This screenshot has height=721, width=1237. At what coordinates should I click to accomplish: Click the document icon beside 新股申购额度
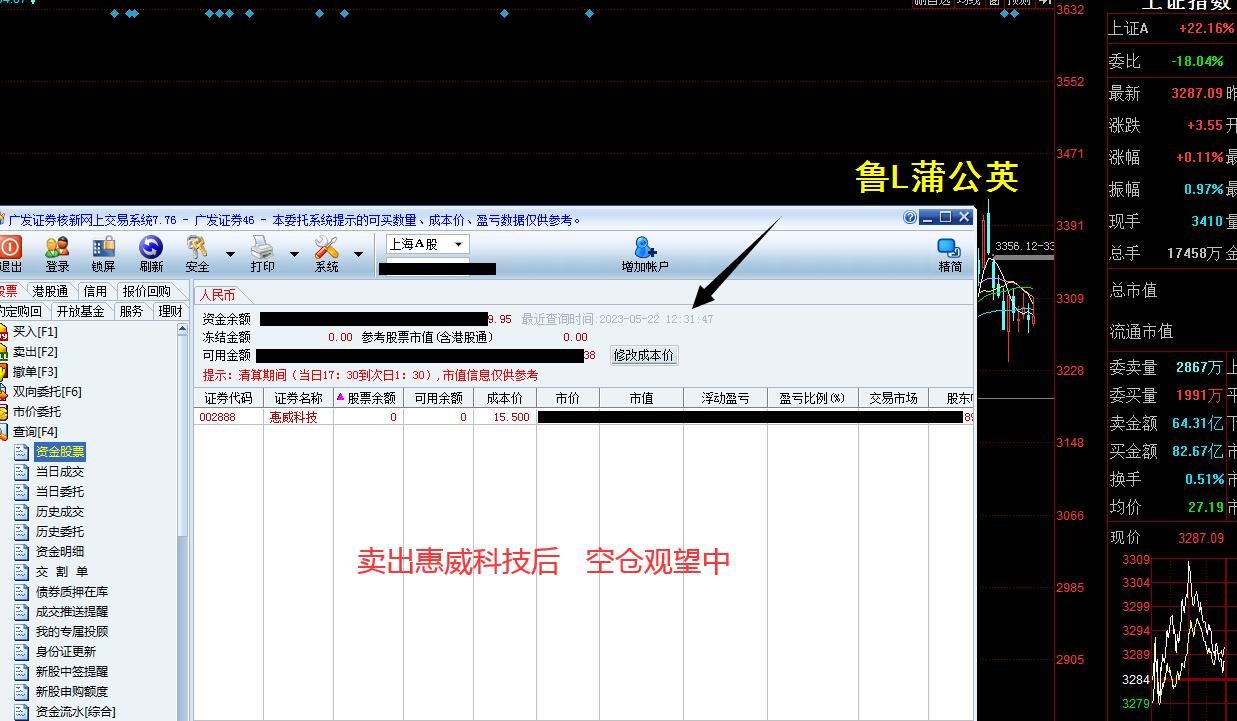coord(22,692)
